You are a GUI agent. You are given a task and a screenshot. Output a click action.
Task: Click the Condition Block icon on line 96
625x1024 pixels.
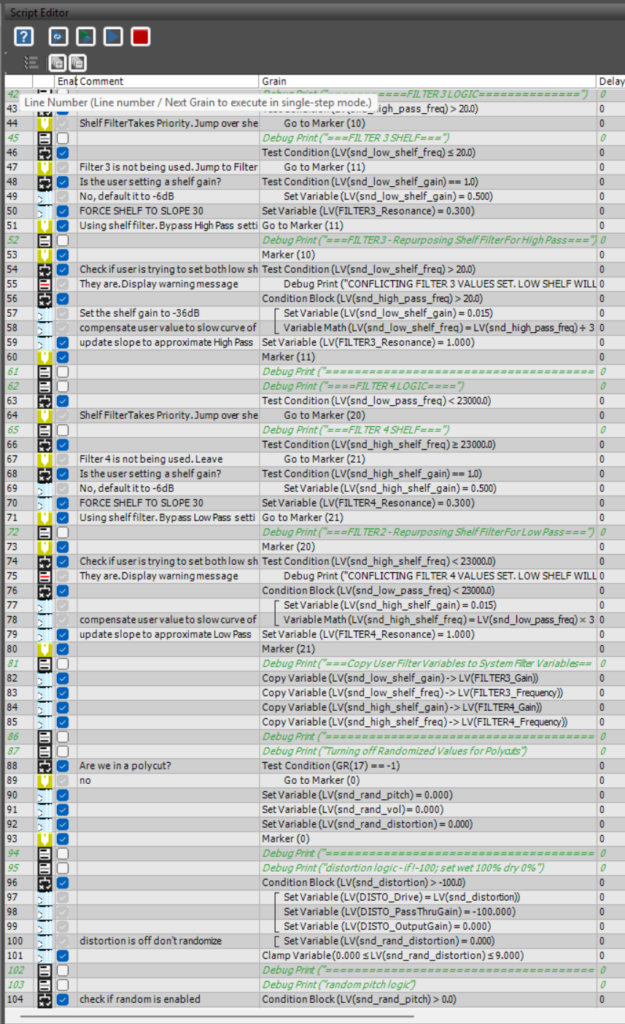44,883
